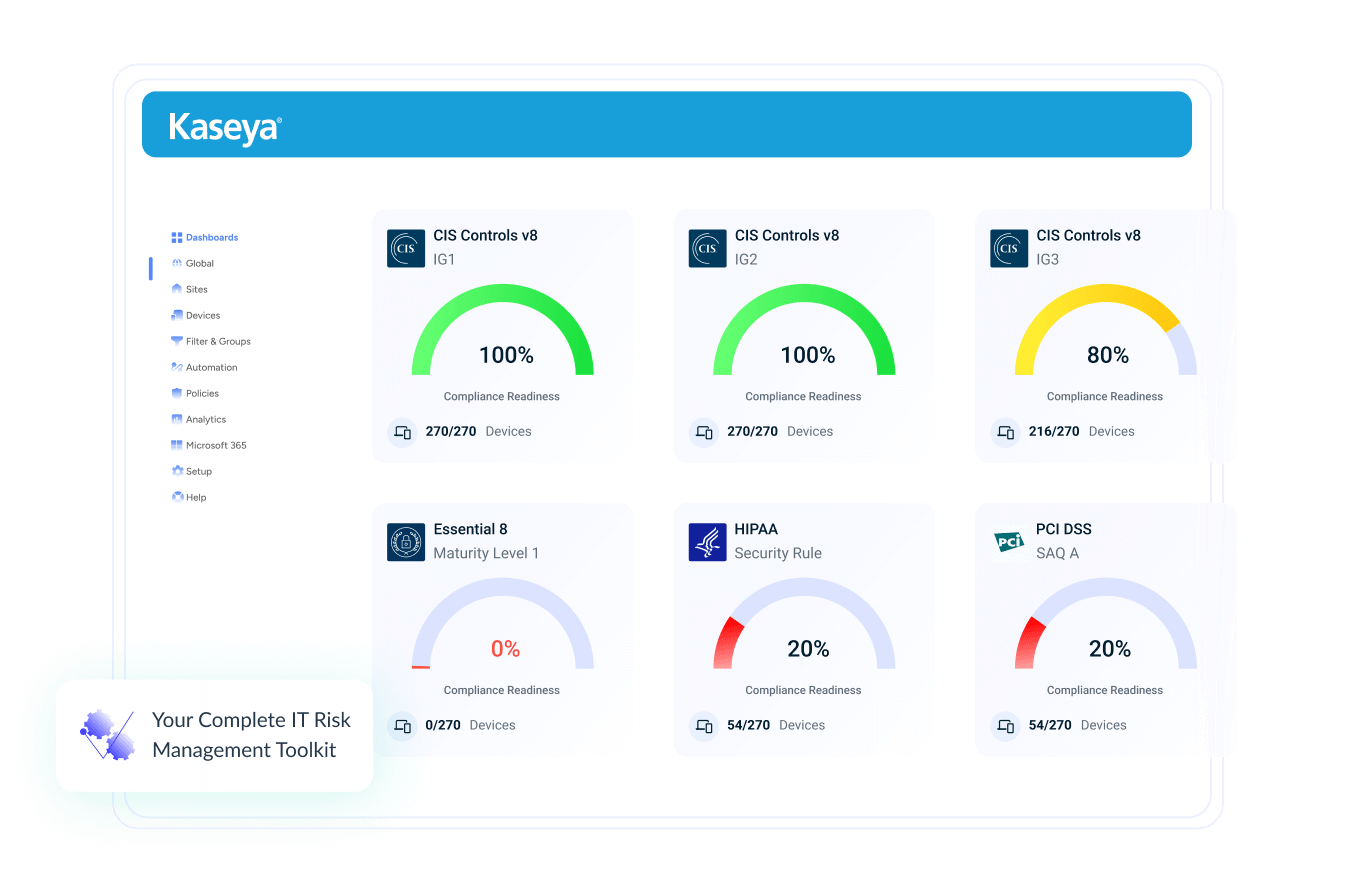
Task: Open Devices from the sidebar
Action: tap(196, 316)
